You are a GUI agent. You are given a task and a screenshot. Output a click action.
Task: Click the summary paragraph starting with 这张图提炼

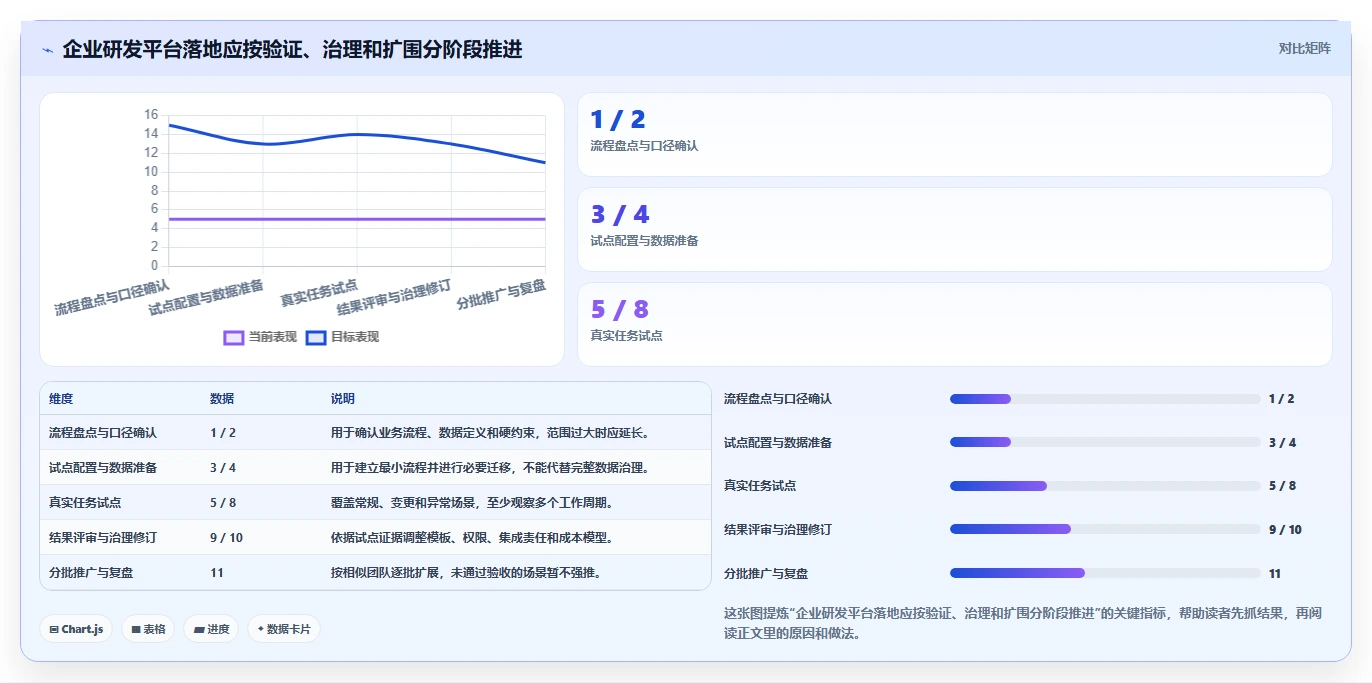pos(1023,623)
